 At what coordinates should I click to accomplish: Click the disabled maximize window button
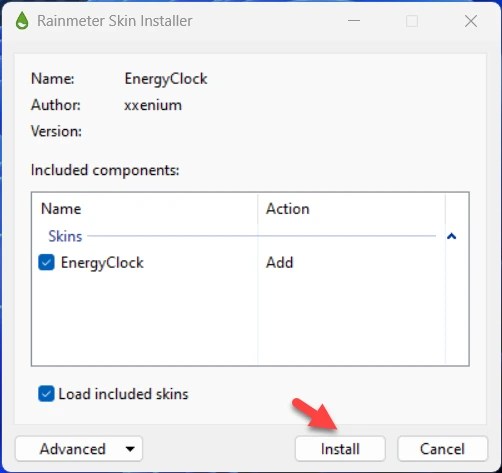pos(412,21)
